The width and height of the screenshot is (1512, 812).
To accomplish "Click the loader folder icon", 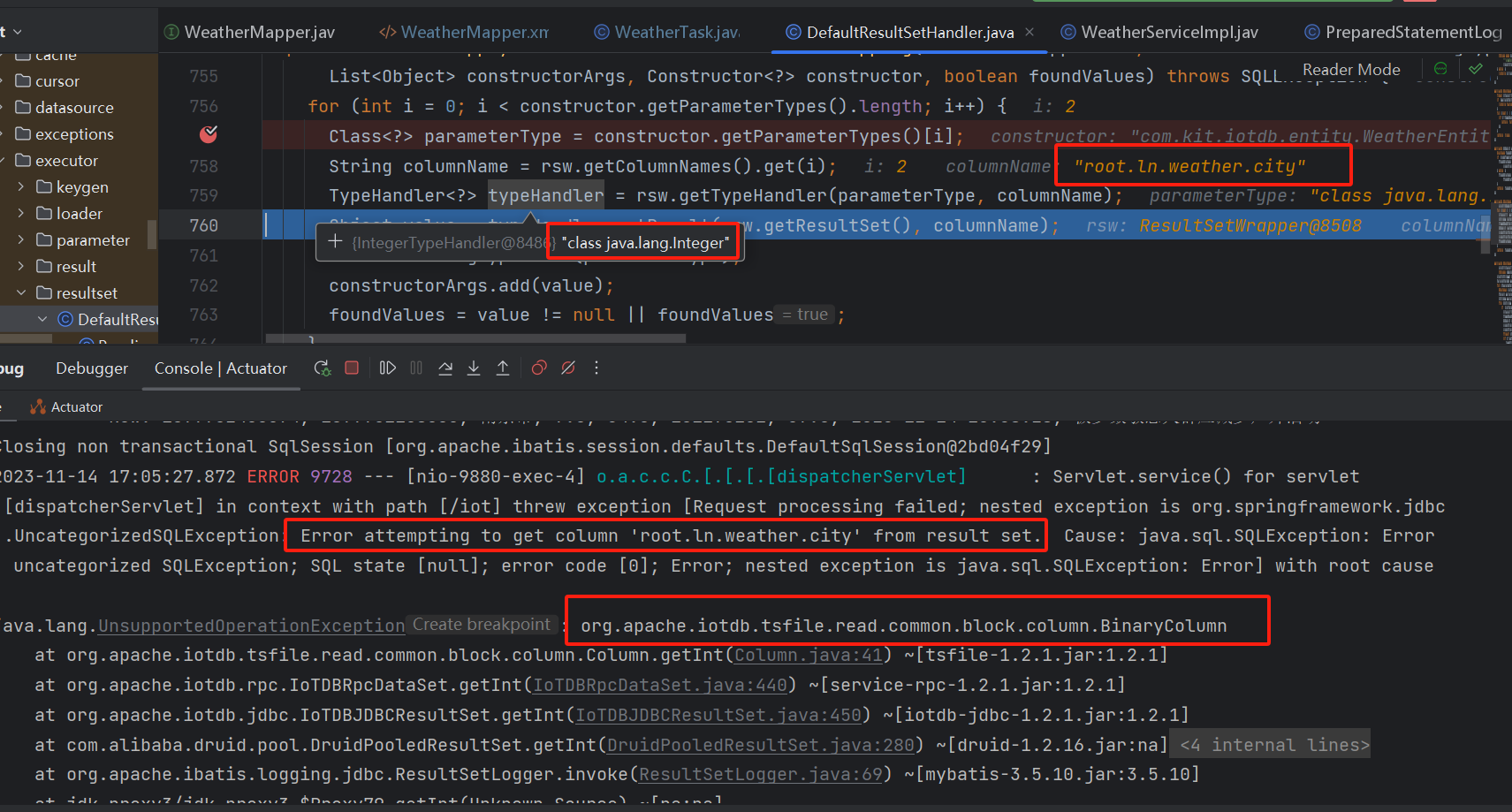I will coord(44,213).
